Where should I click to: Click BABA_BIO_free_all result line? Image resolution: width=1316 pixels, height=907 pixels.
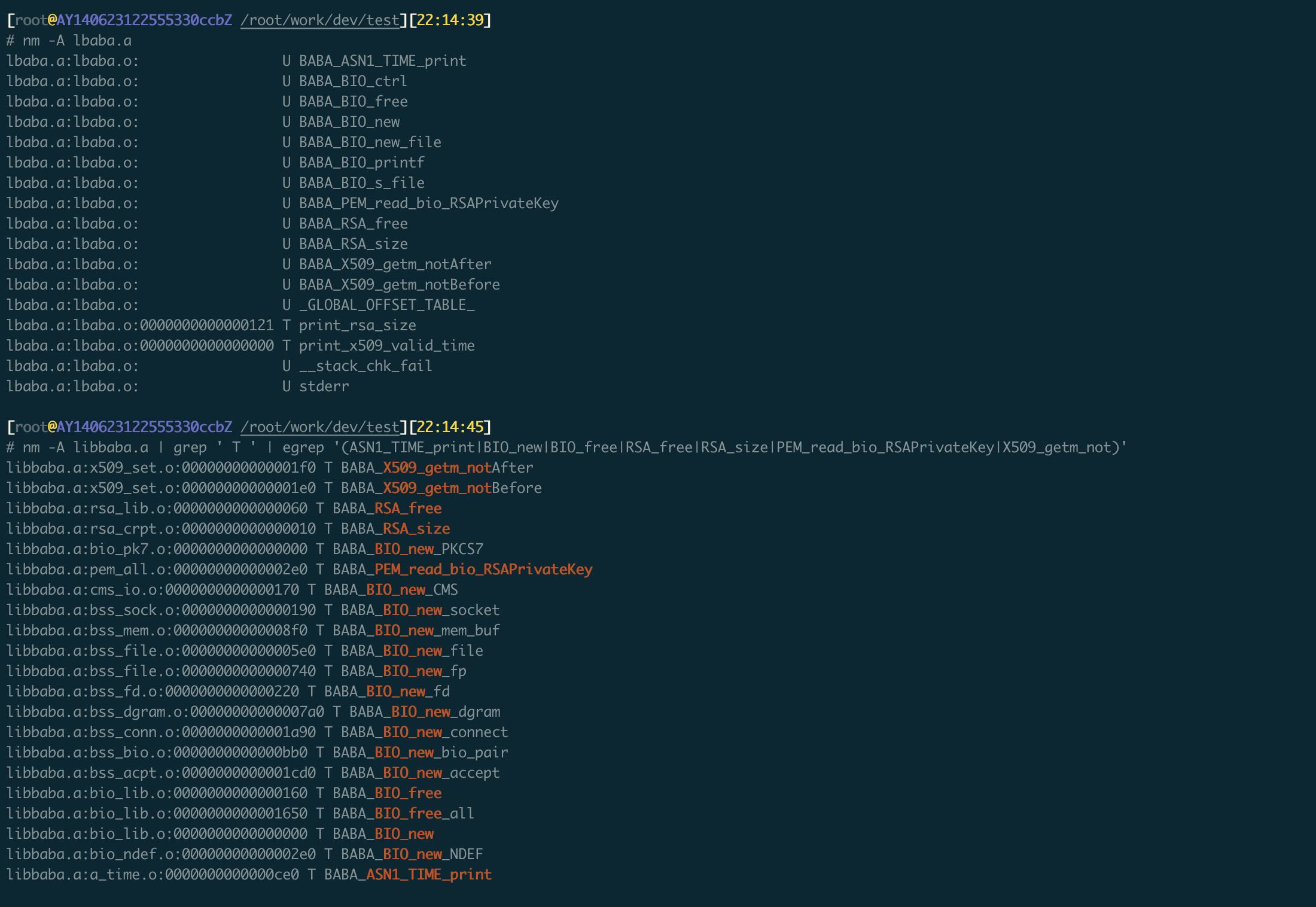[x=403, y=814]
